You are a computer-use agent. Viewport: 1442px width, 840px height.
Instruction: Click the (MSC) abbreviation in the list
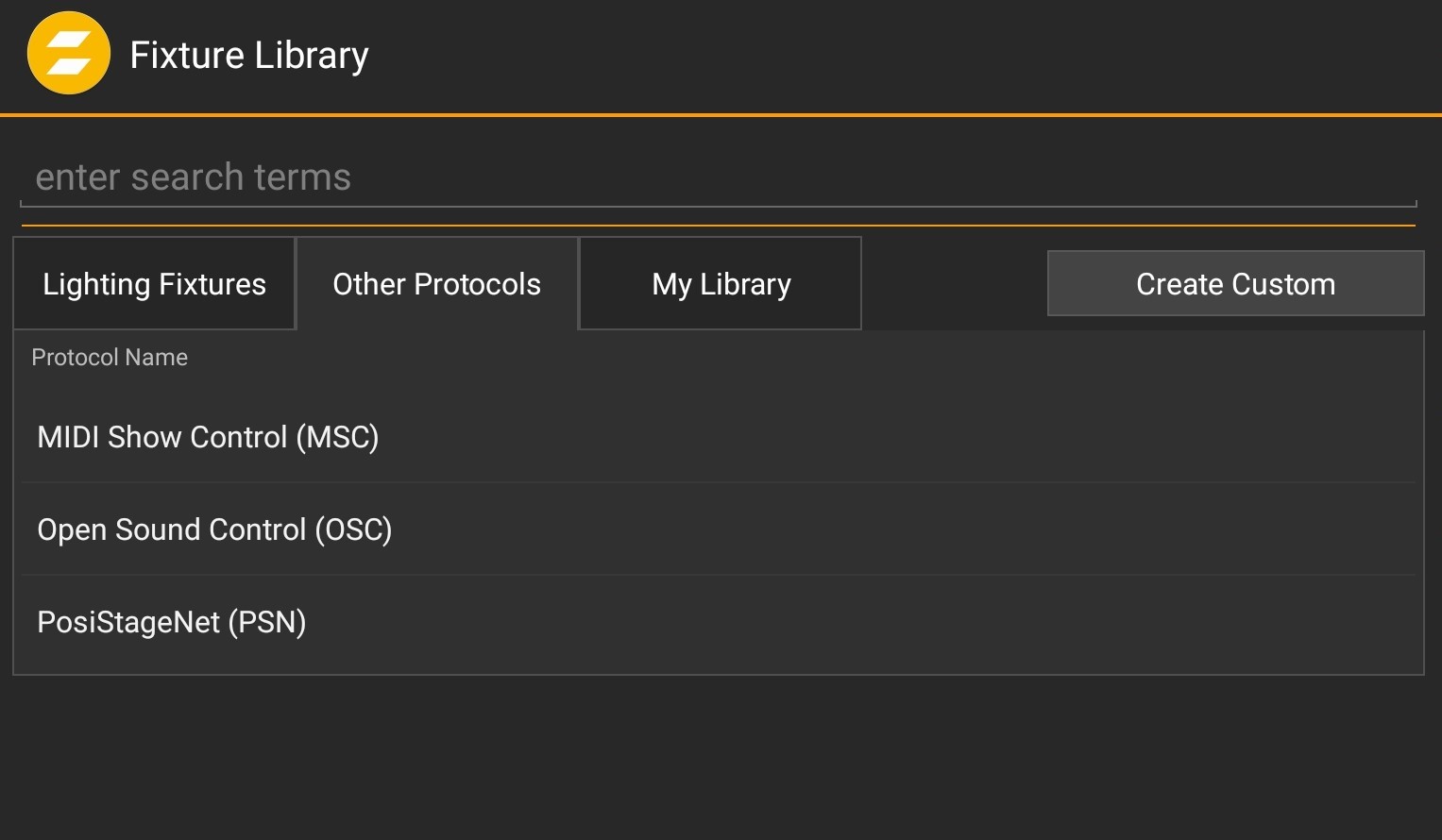(337, 437)
